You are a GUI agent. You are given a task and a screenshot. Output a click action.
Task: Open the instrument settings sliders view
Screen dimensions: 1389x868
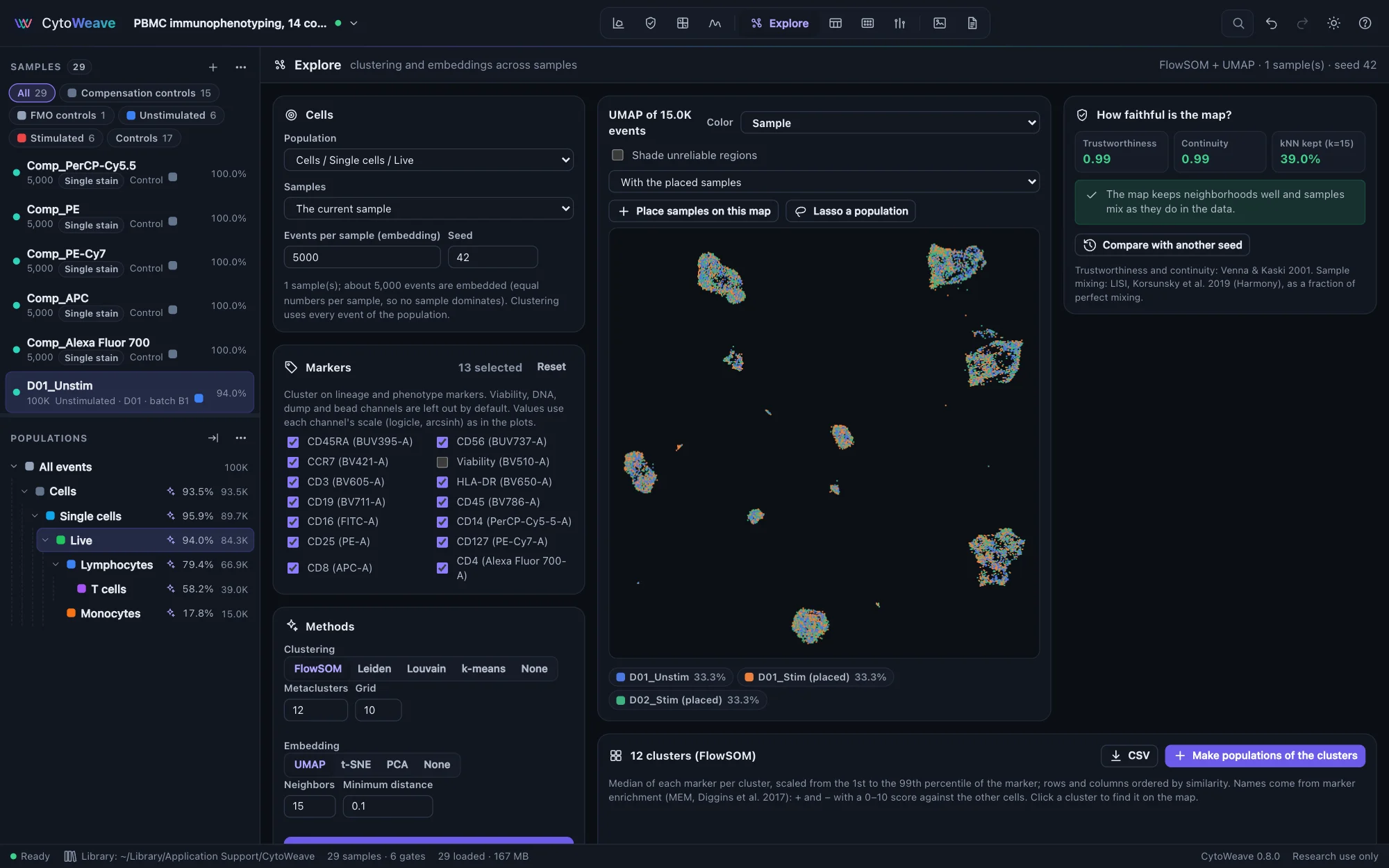click(899, 23)
